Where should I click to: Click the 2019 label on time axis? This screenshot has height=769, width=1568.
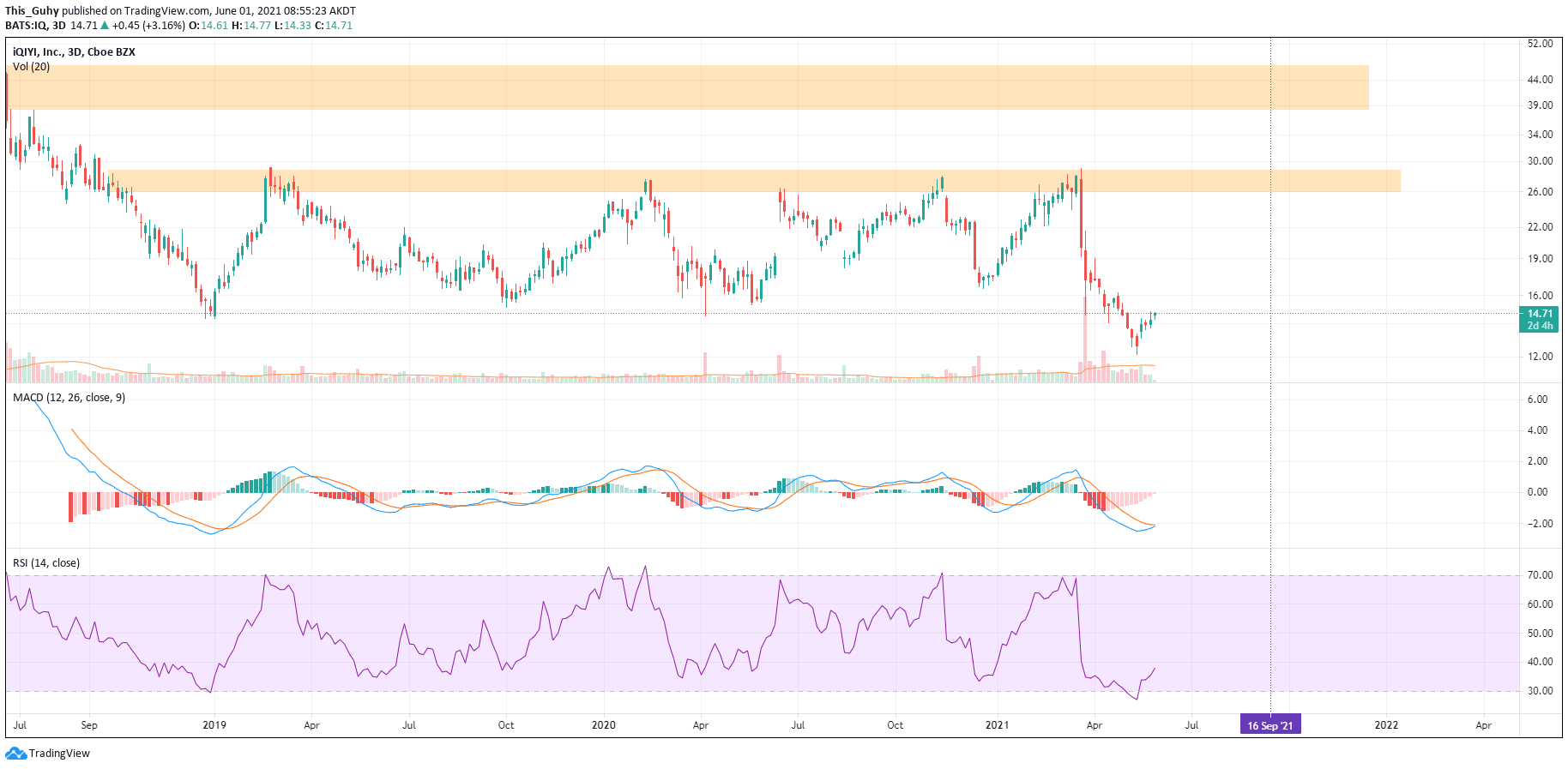214,725
